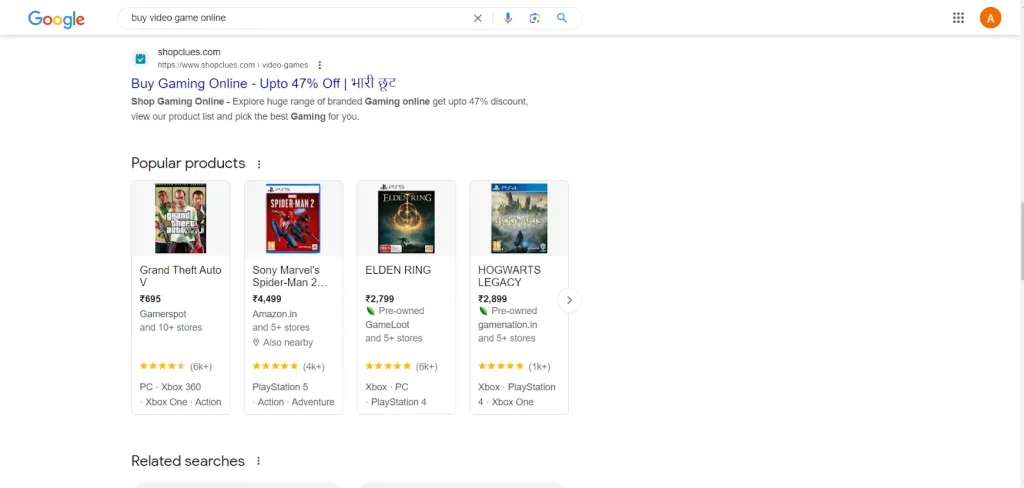Click GameLoot store name

(387, 325)
